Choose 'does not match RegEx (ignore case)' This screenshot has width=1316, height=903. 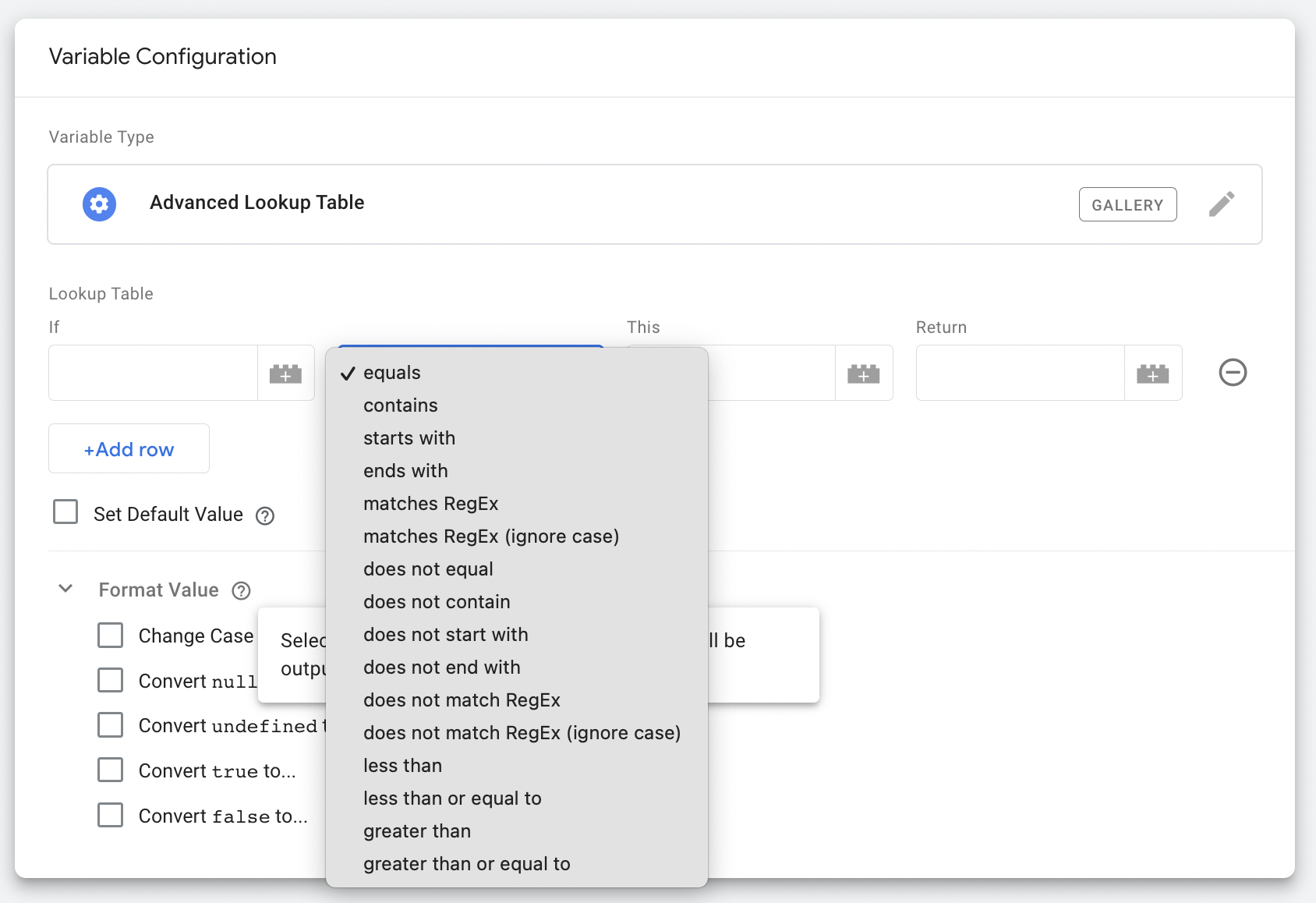click(x=517, y=733)
